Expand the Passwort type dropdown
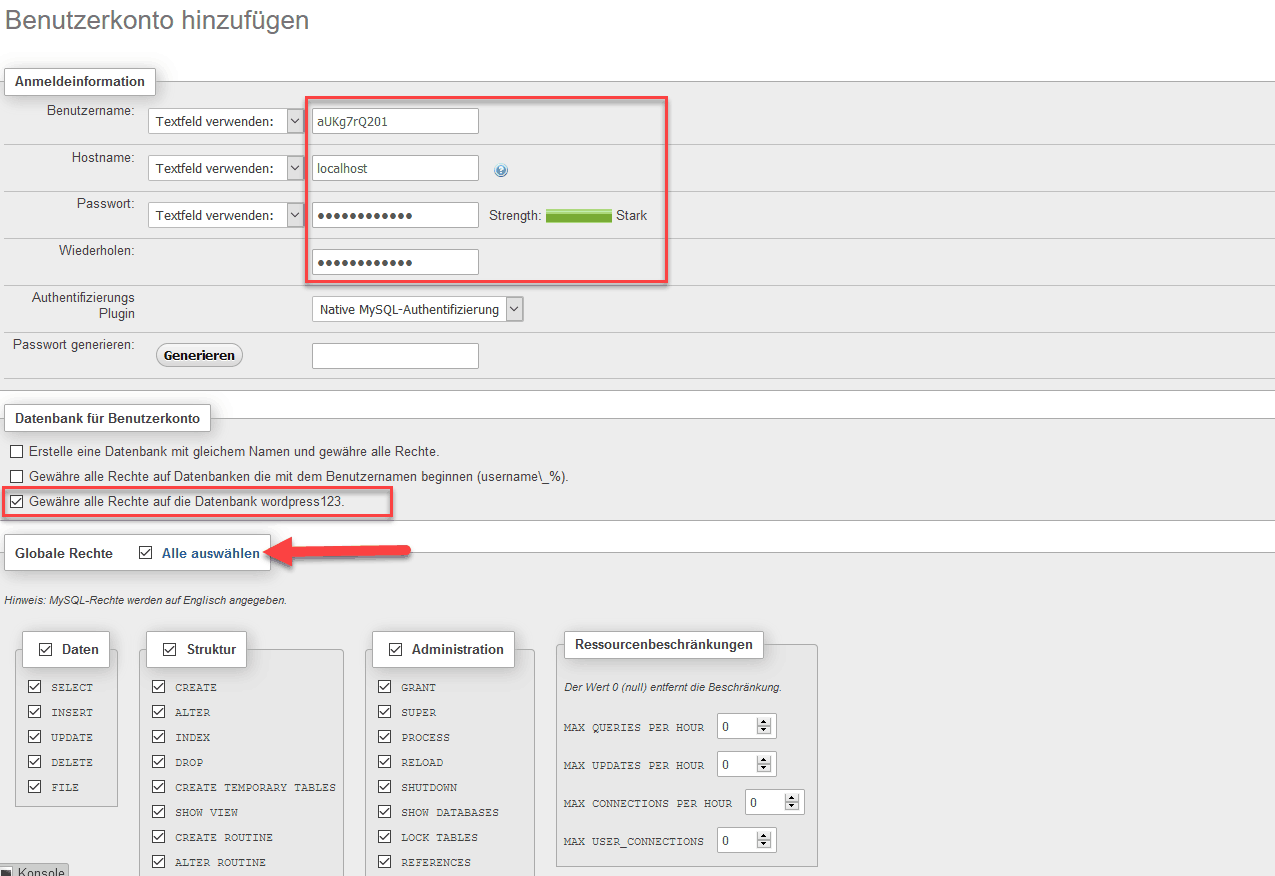Image resolution: width=1275 pixels, height=876 pixels. [x=225, y=216]
